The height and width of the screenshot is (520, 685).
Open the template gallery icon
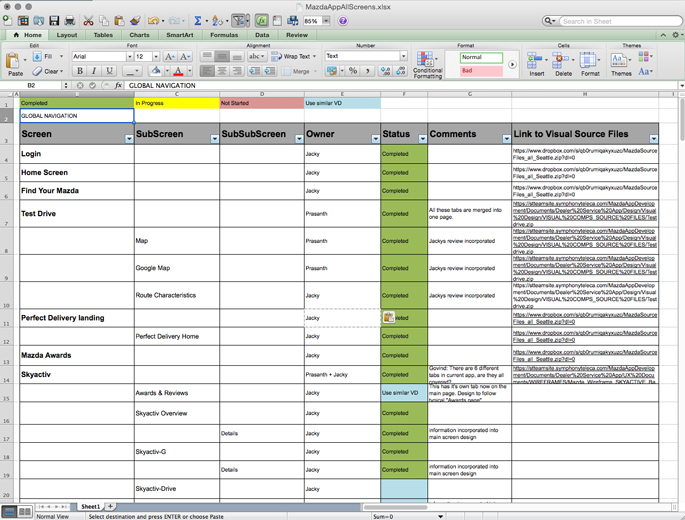(x=23, y=21)
